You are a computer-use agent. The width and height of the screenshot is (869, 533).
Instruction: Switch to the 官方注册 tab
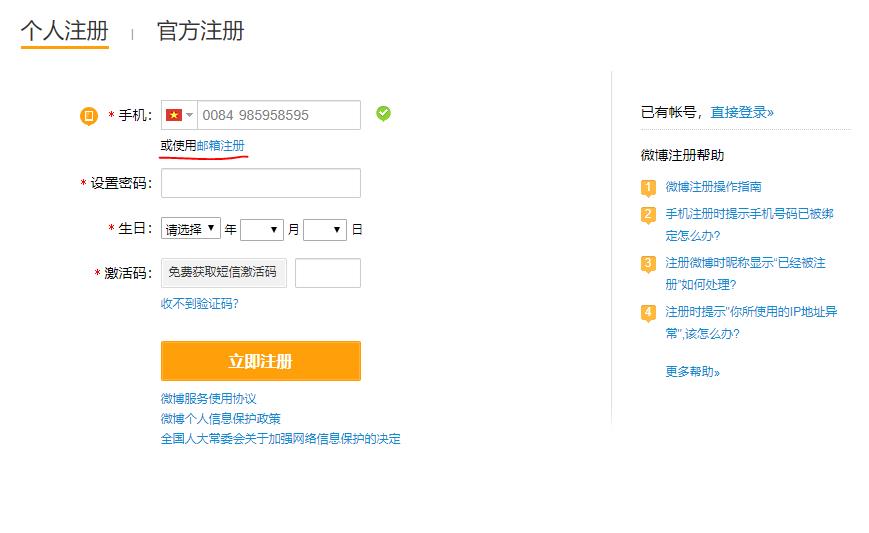pos(201,31)
